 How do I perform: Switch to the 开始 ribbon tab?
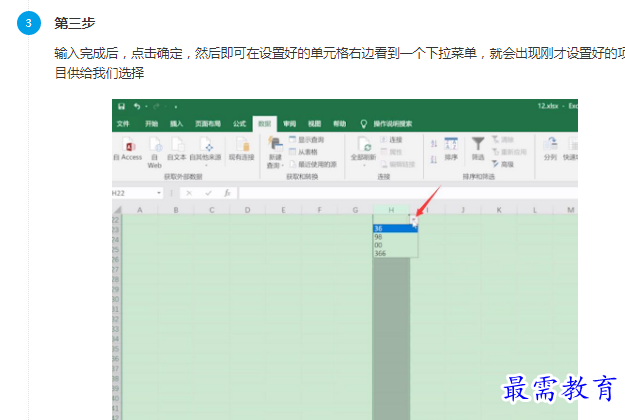[x=151, y=124]
